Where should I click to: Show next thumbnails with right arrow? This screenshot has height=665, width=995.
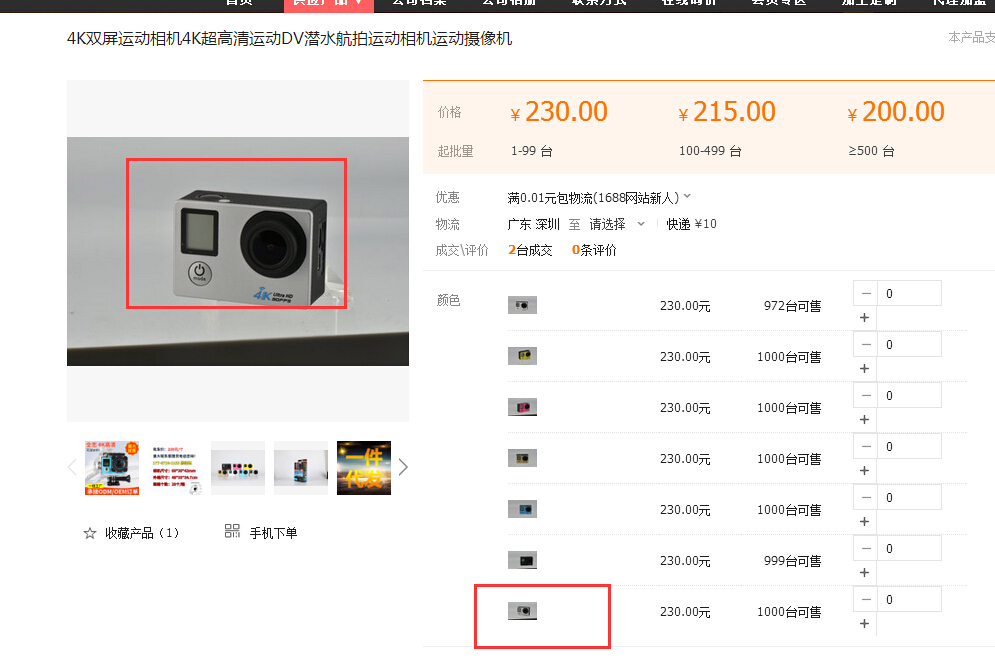(x=403, y=468)
